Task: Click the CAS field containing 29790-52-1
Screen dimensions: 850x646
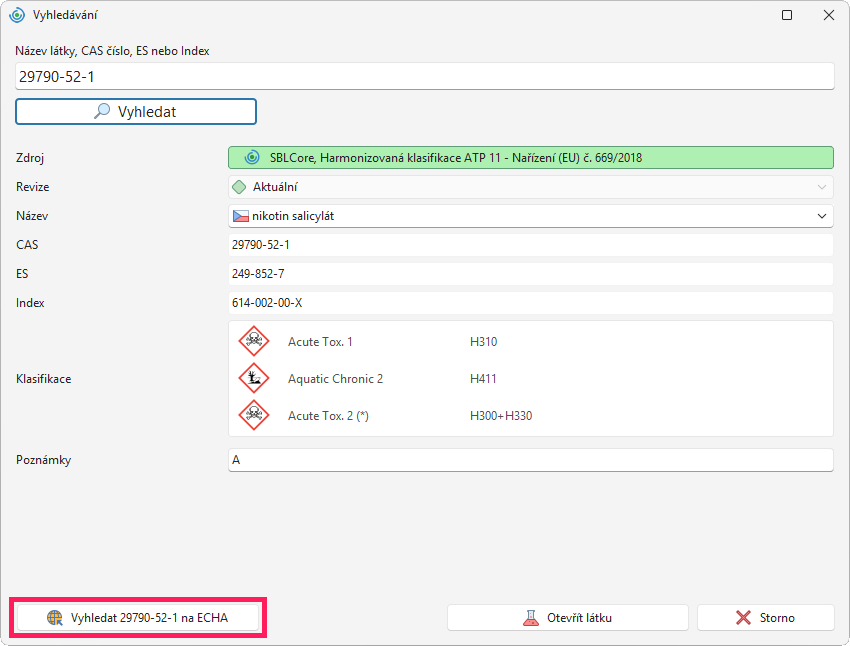Action: click(x=531, y=245)
